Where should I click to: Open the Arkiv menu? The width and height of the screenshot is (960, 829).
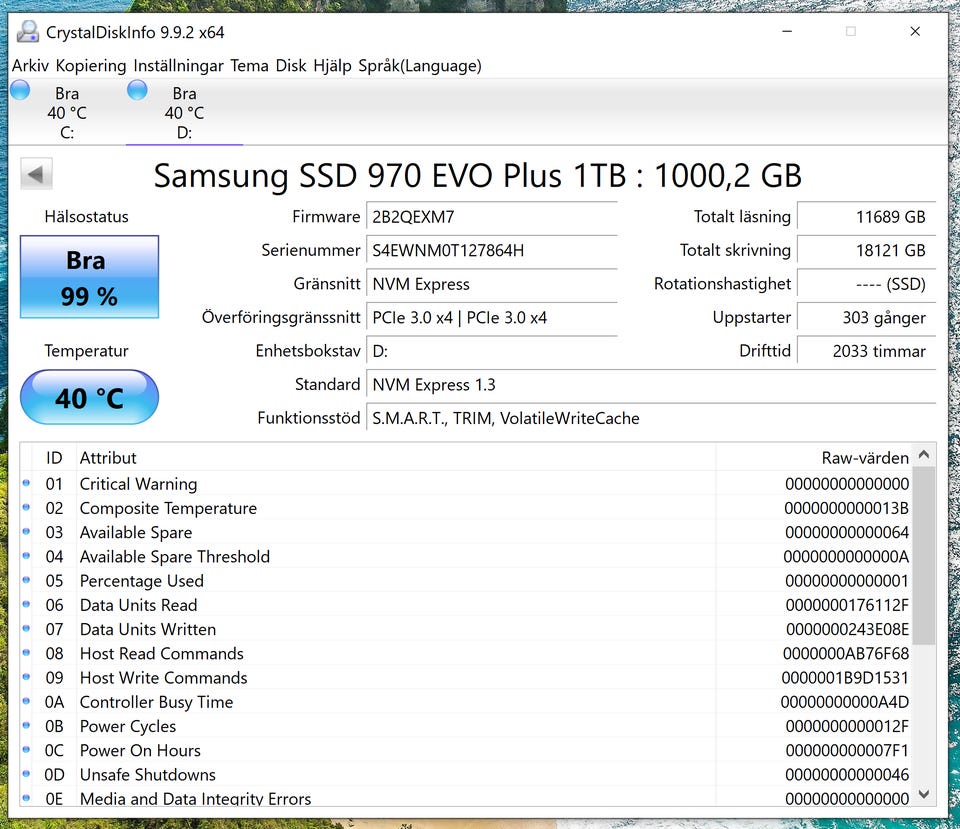(30, 66)
